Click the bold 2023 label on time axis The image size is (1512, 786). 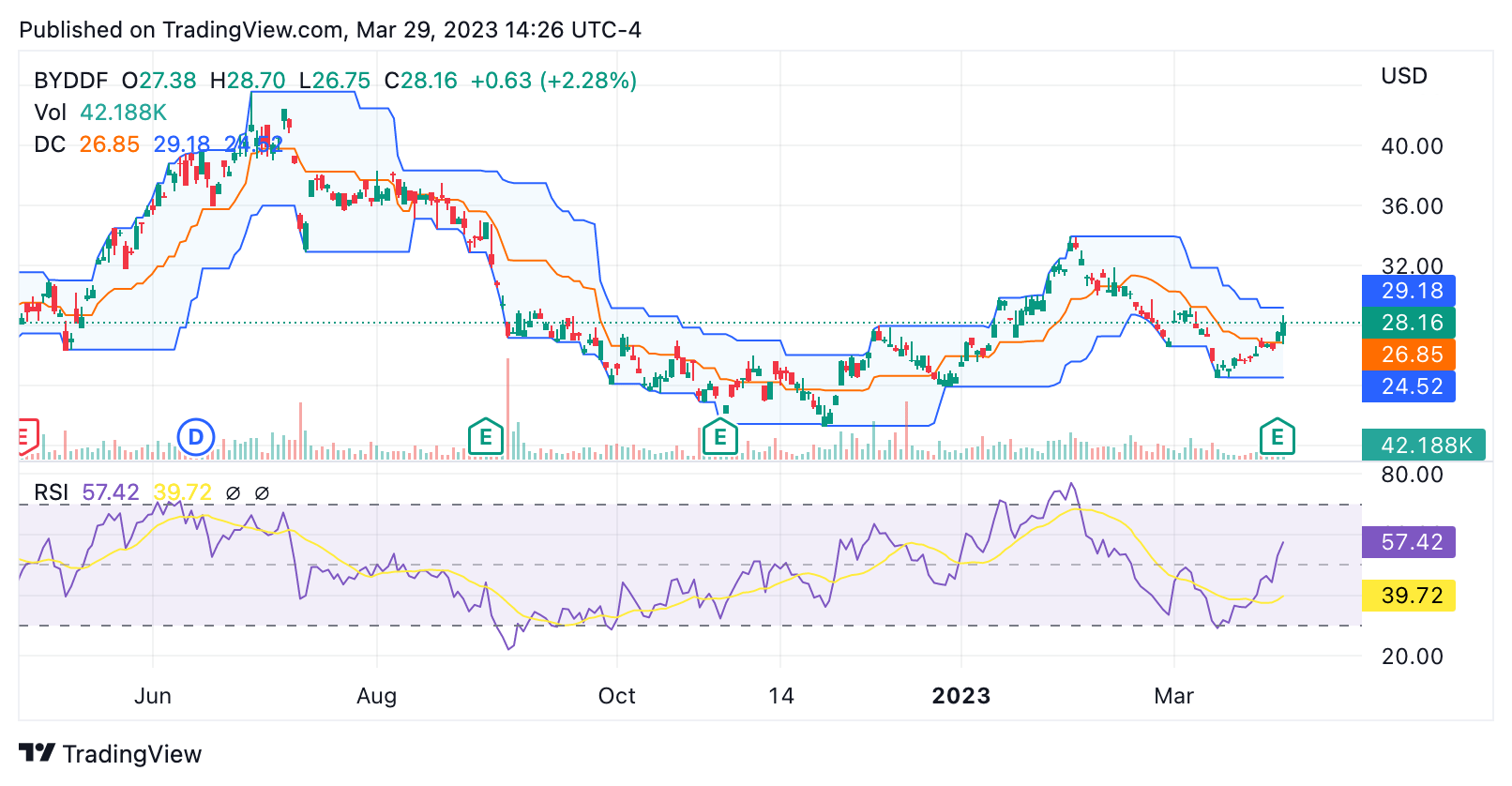point(961,696)
